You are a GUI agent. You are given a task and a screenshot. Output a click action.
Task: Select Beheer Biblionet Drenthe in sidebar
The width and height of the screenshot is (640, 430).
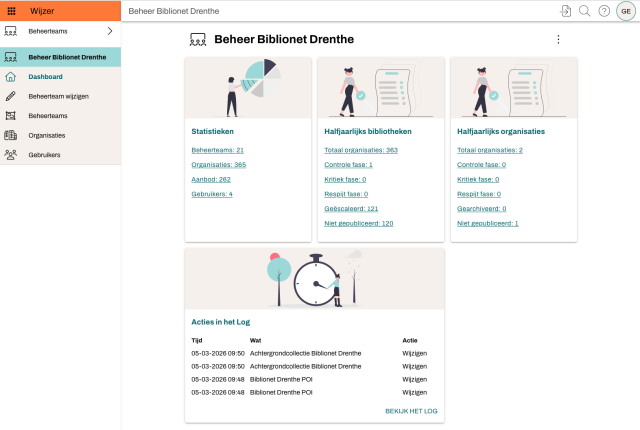(x=66, y=57)
